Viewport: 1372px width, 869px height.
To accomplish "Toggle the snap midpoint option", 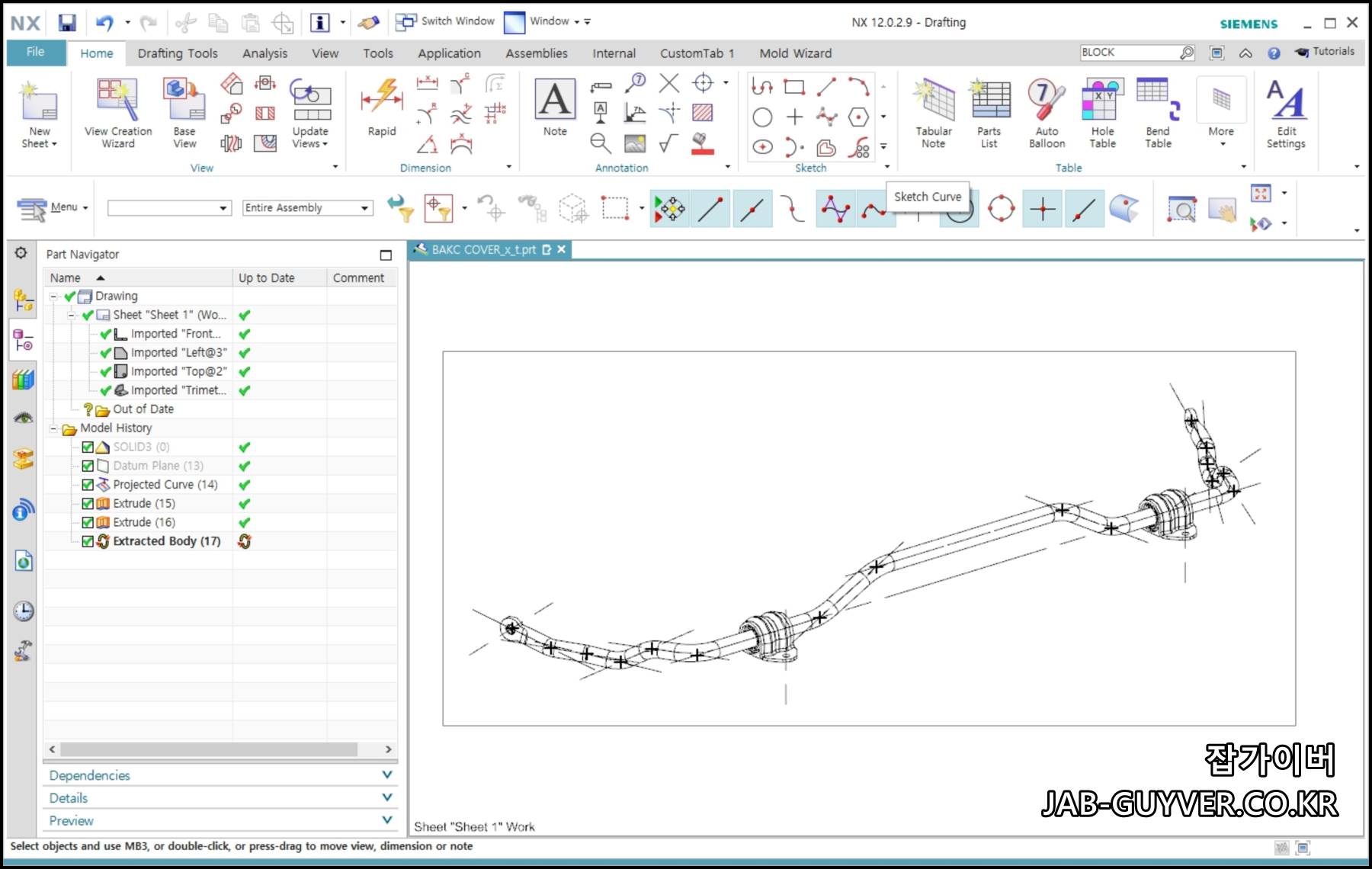I will click(x=752, y=208).
